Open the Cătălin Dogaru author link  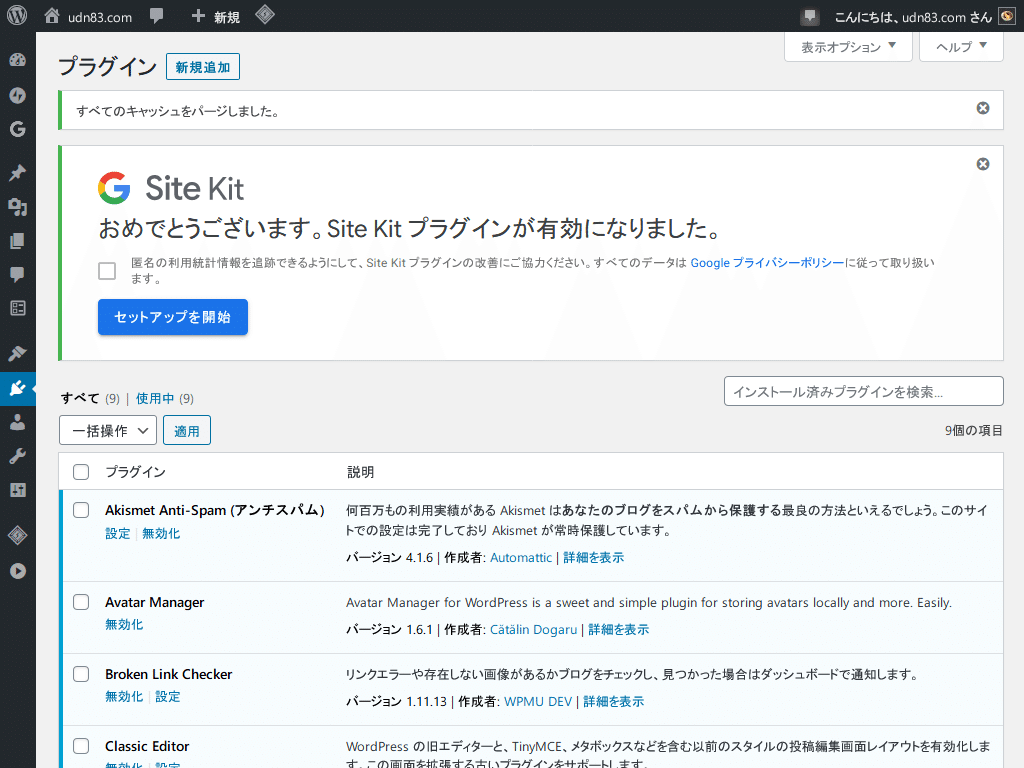534,629
